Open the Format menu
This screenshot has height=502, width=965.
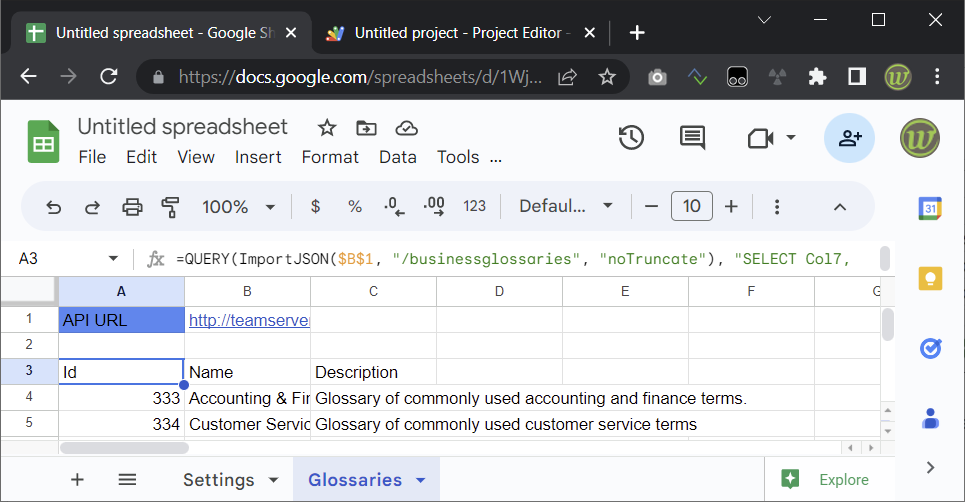tap(330, 157)
